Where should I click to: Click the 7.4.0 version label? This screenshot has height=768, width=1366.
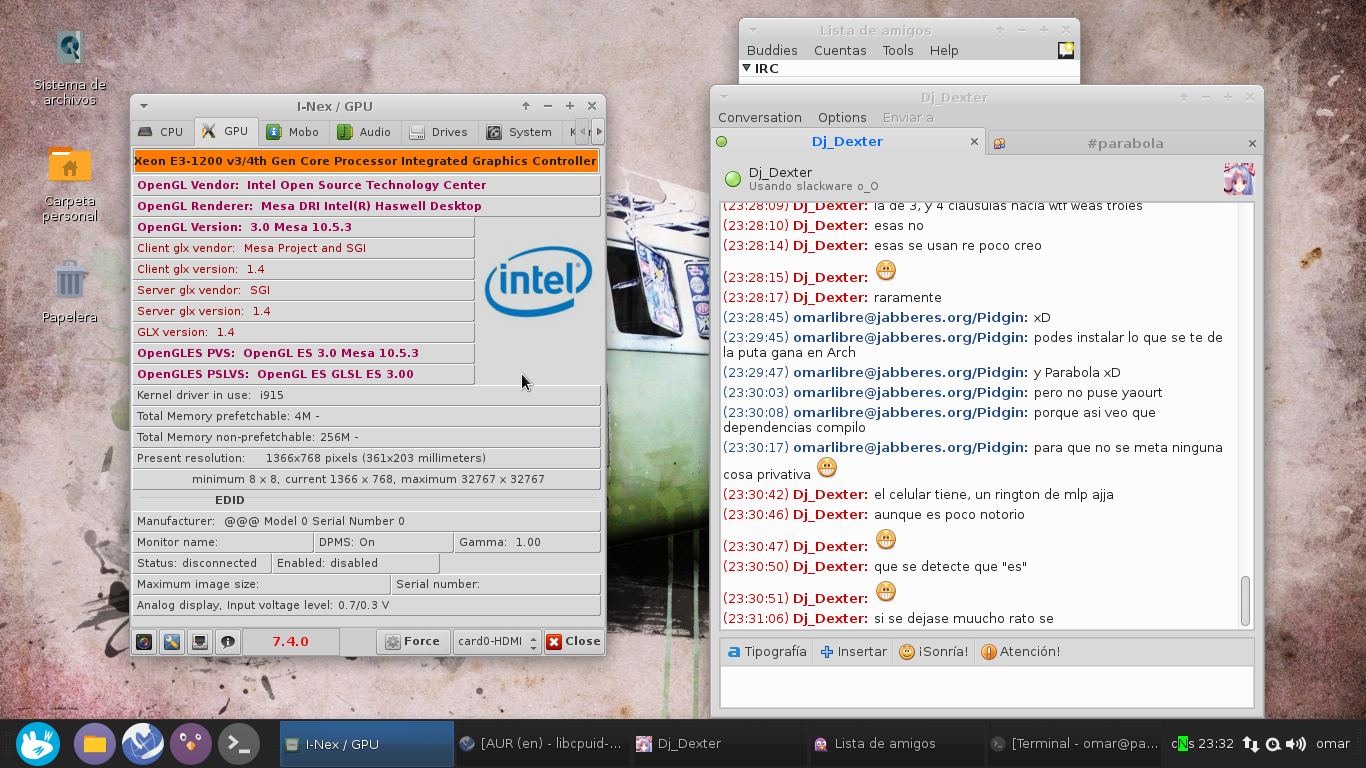tap(291, 642)
